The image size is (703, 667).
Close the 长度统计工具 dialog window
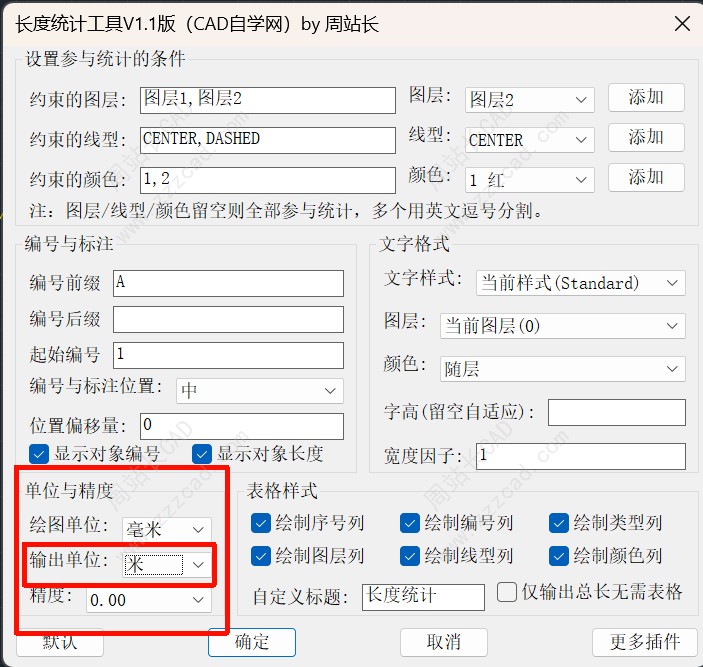tap(681, 23)
